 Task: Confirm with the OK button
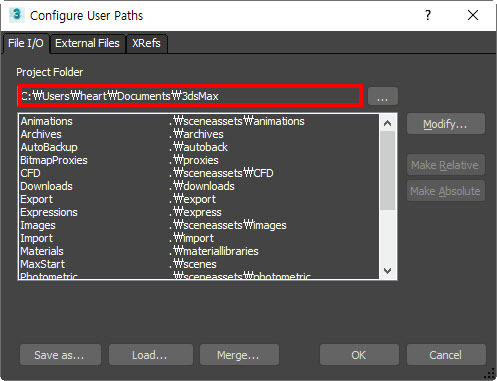359,355
